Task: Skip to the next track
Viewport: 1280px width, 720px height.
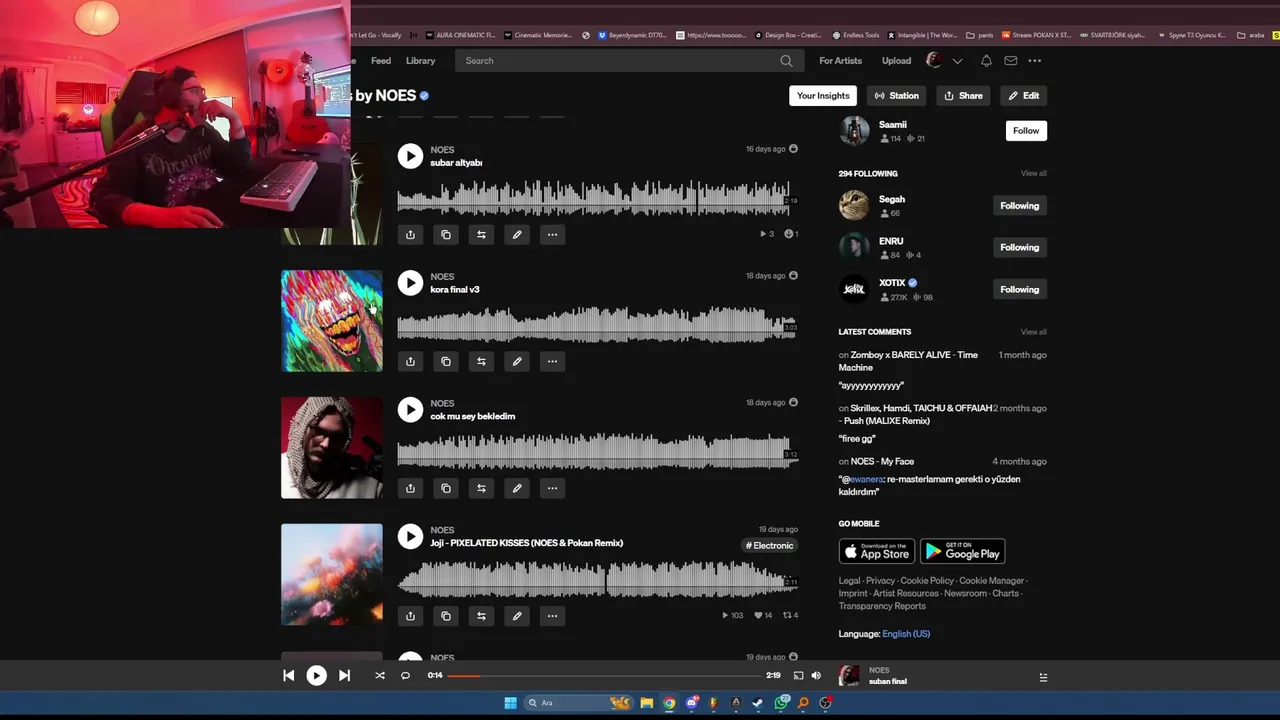Action: point(344,676)
